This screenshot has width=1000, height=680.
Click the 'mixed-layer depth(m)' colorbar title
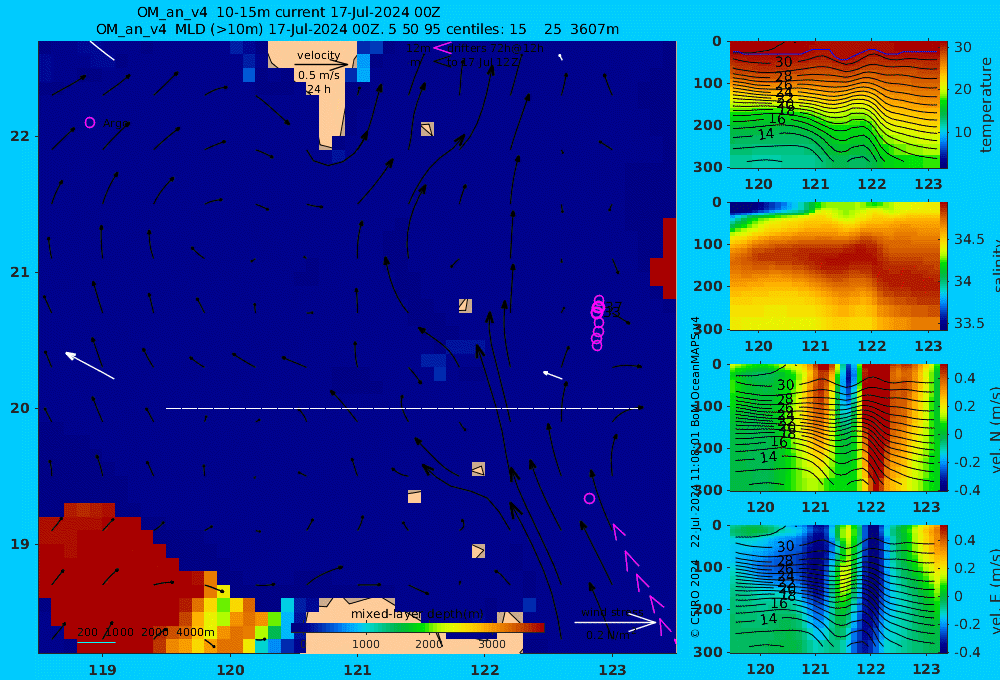tap(417, 614)
